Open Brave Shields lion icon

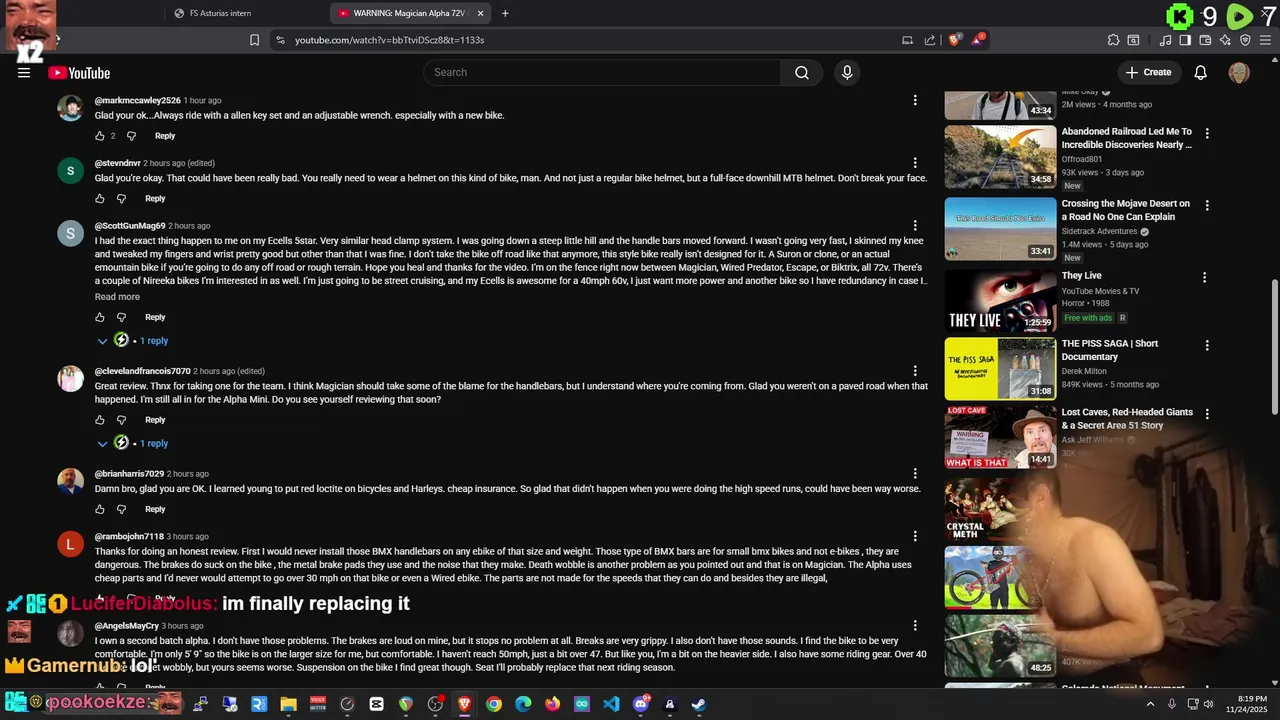click(954, 40)
